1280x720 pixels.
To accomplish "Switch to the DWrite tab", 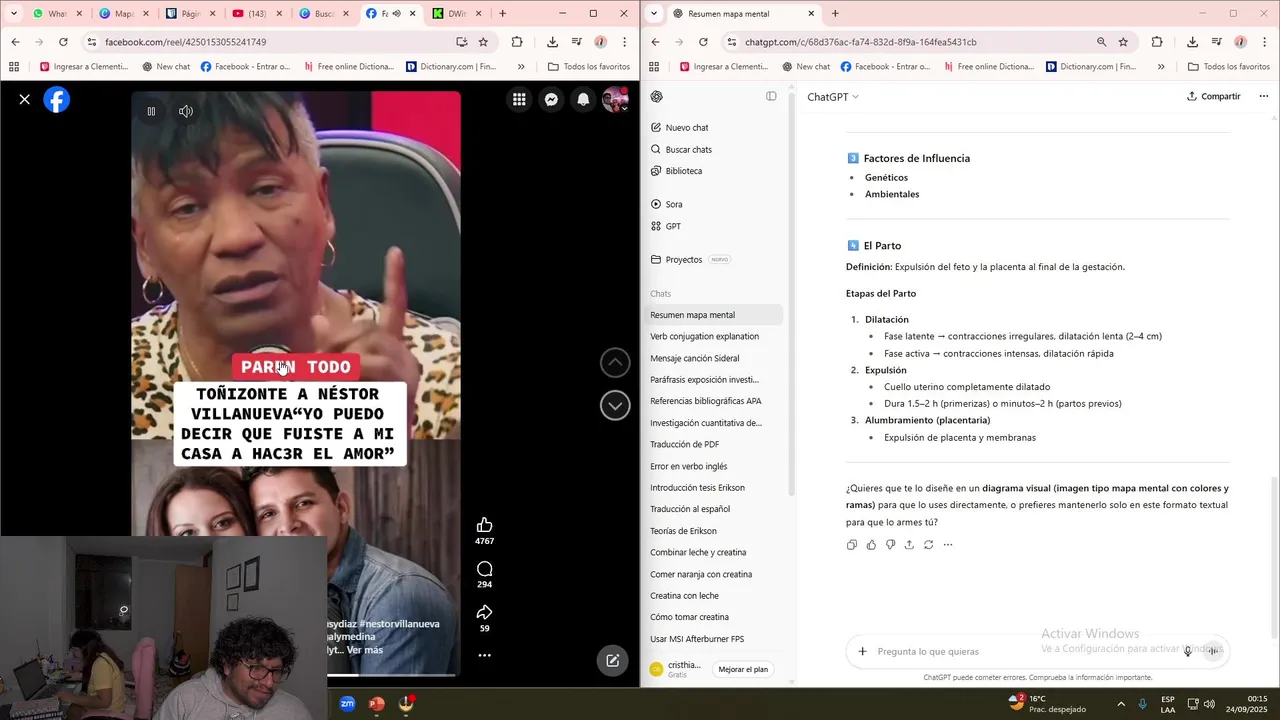I will coord(457,14).
